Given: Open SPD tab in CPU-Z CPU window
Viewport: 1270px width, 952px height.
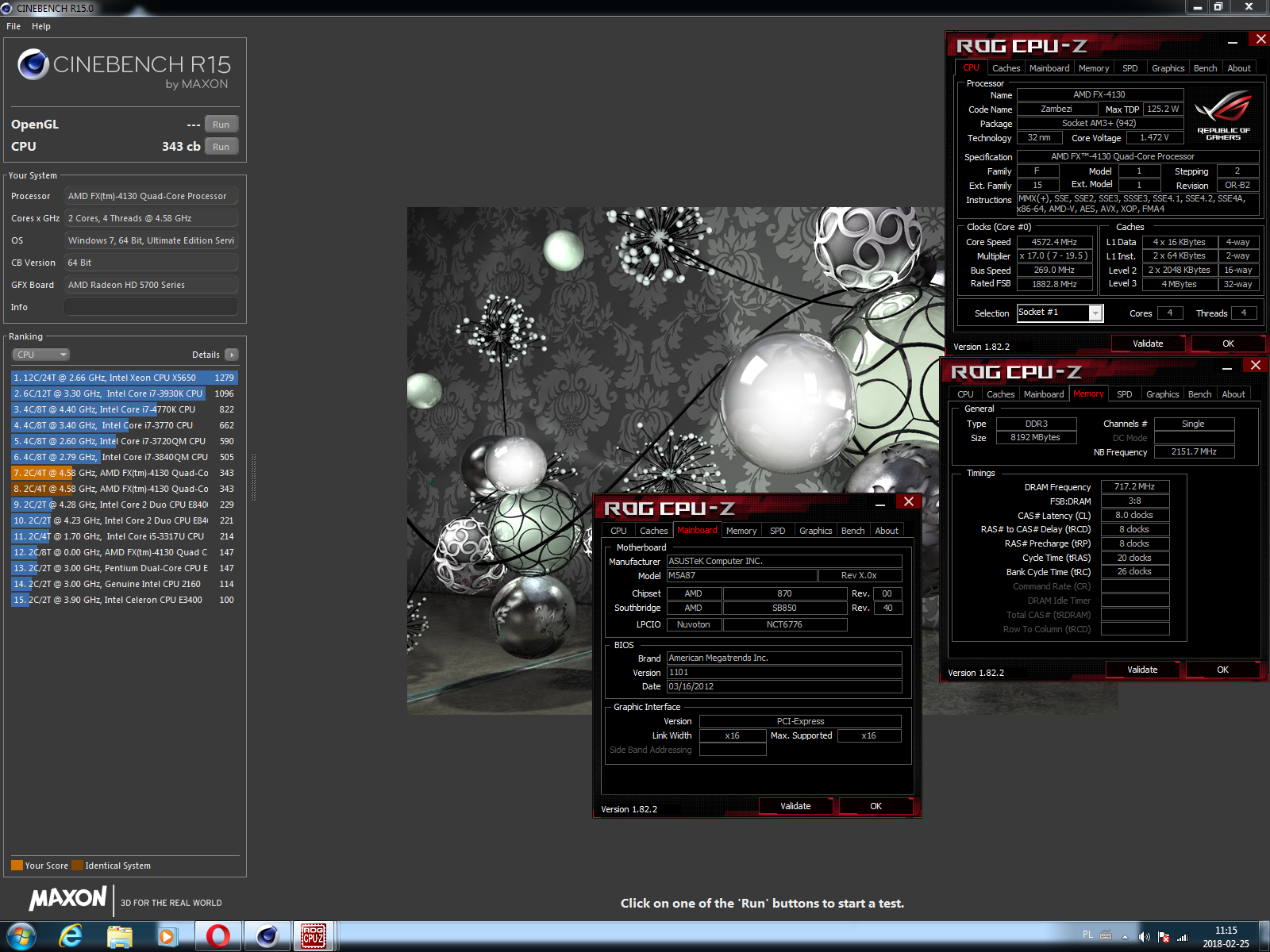Looking at the screenshot, I should click(x=1130, y=68).
